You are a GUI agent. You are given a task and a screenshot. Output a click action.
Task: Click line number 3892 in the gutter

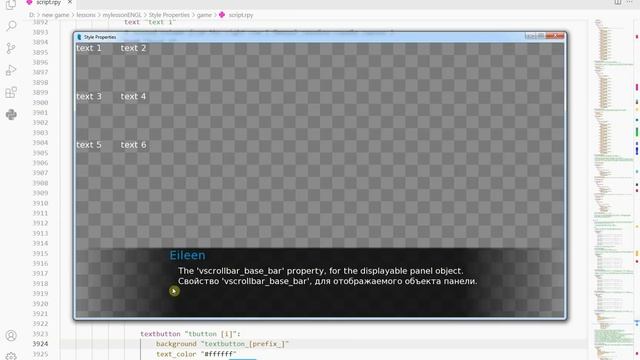pyautogui.click(x=40, y=22)
